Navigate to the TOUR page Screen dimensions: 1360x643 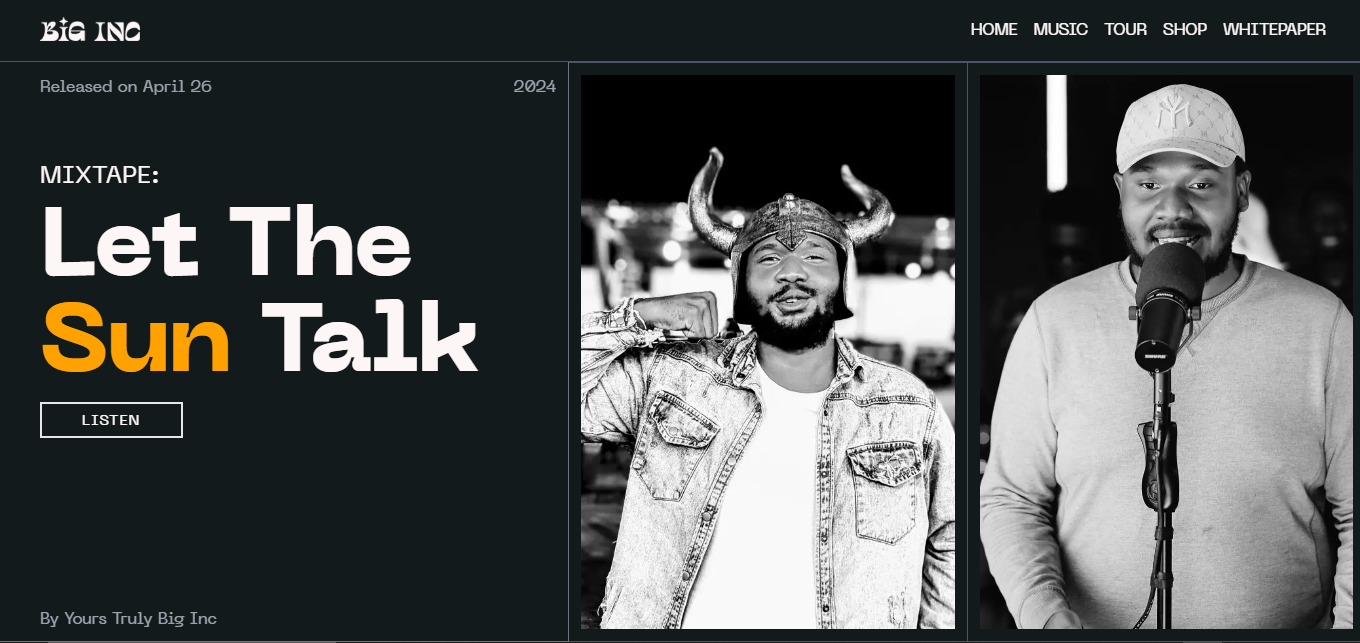[x=1125, y=30]
